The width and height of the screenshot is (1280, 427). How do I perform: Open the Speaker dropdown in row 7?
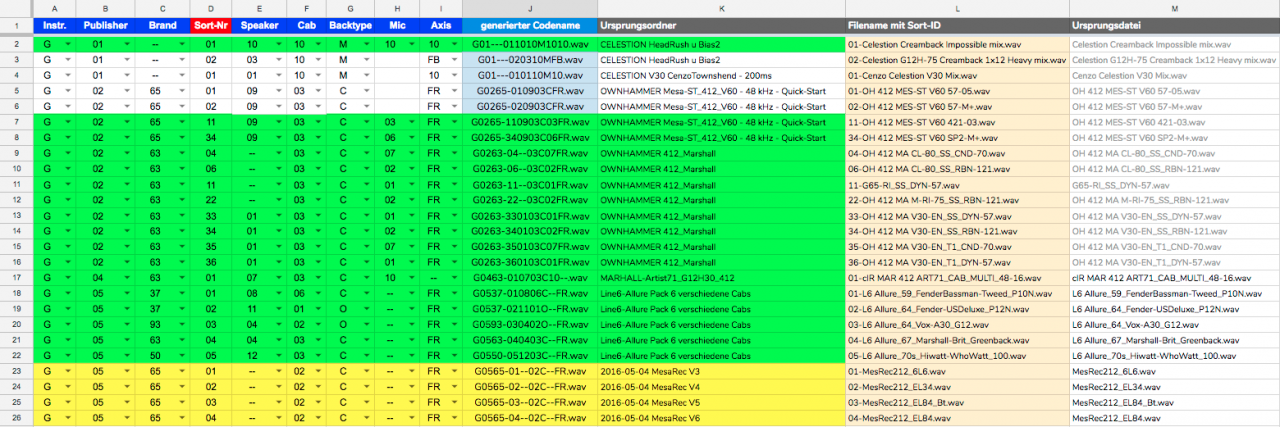(278, 120)
